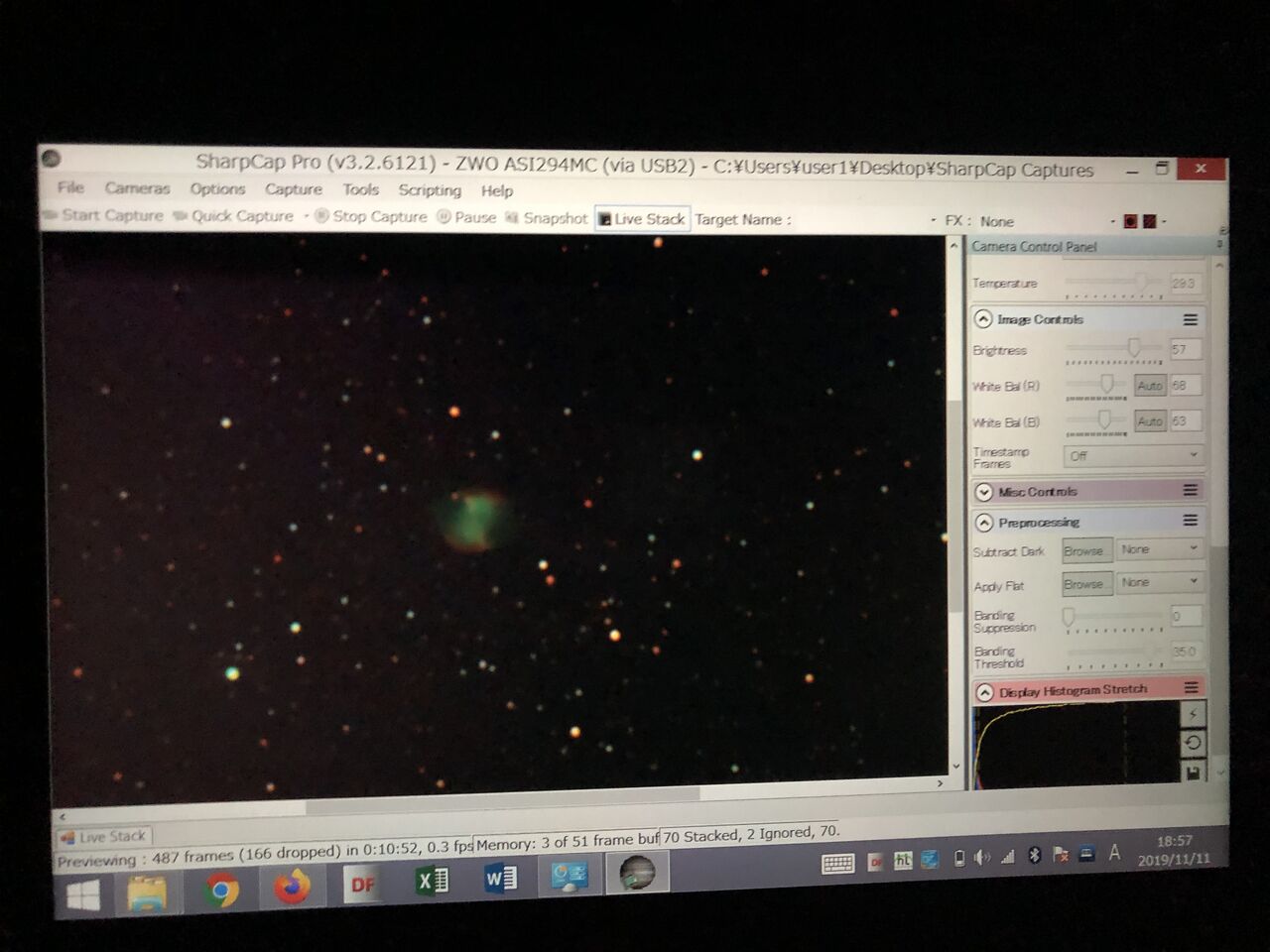Stop the current capture
Screen dimensions: 1270x952
(371, 216)
